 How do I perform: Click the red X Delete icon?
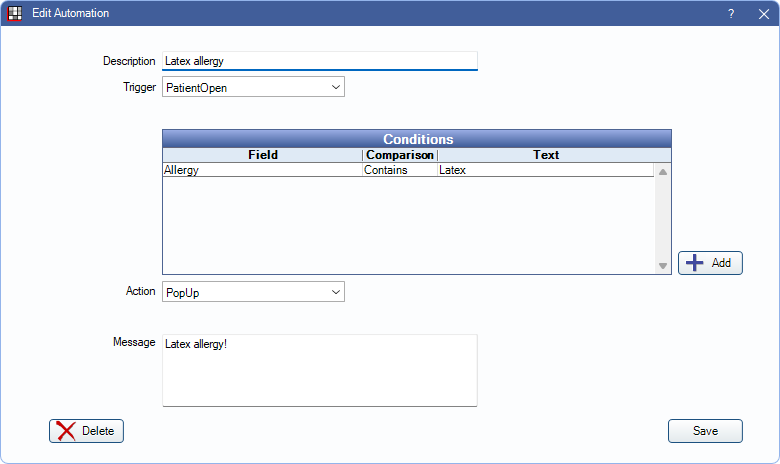(x=66, y=431)
